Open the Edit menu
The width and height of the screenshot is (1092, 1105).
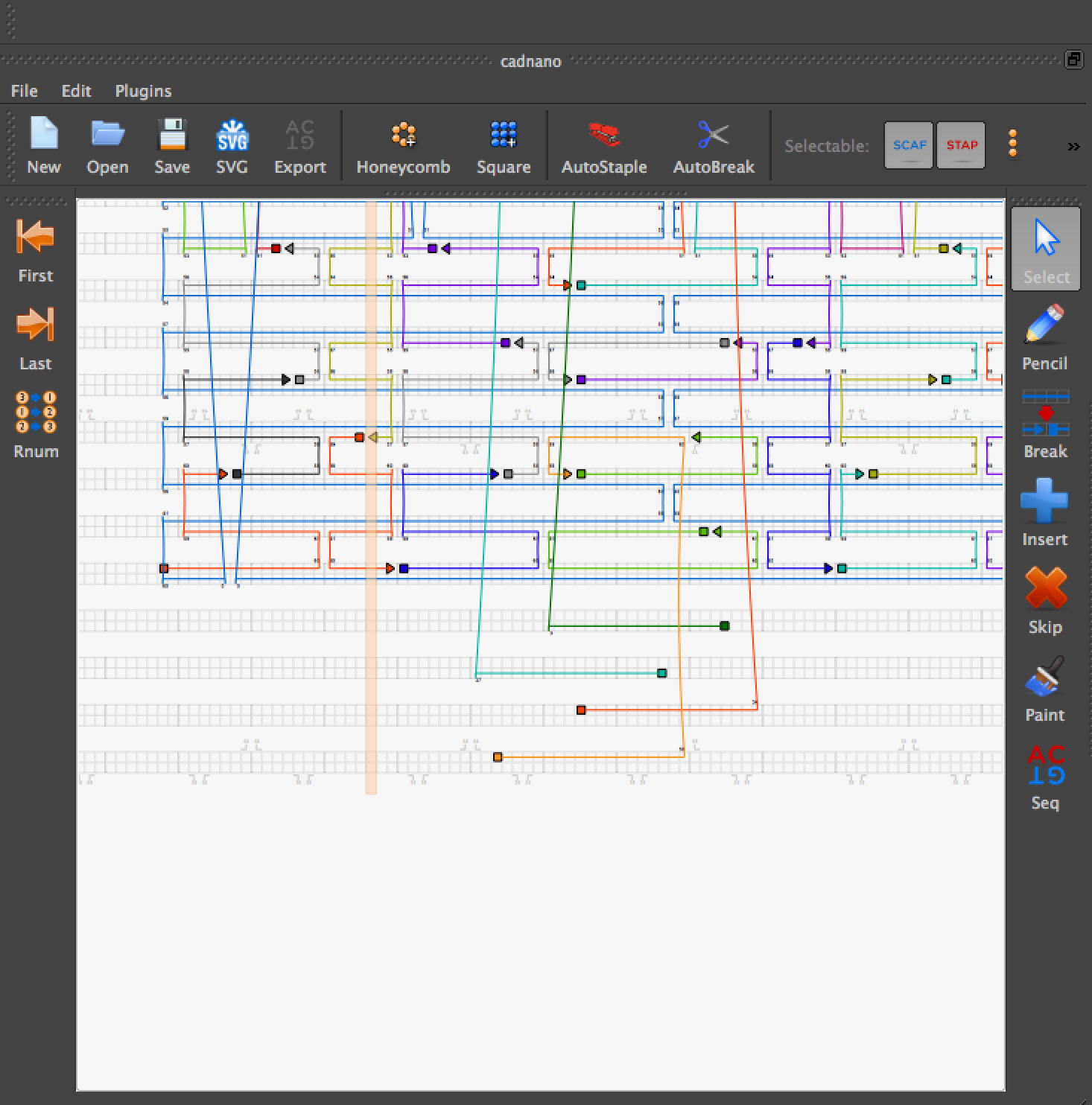pos(76,91)
